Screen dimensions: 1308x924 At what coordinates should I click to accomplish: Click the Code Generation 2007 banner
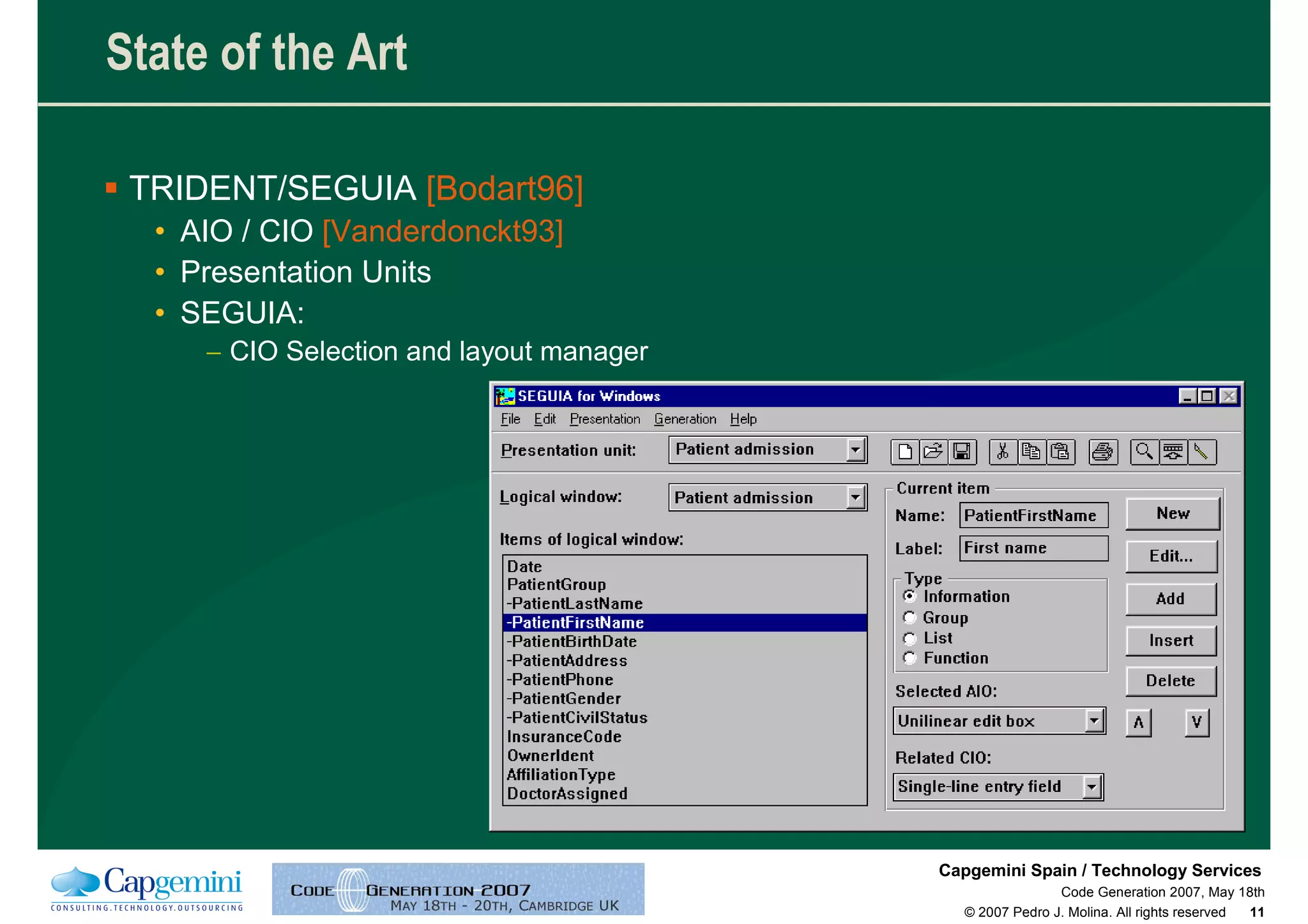[x=458, y=889]
